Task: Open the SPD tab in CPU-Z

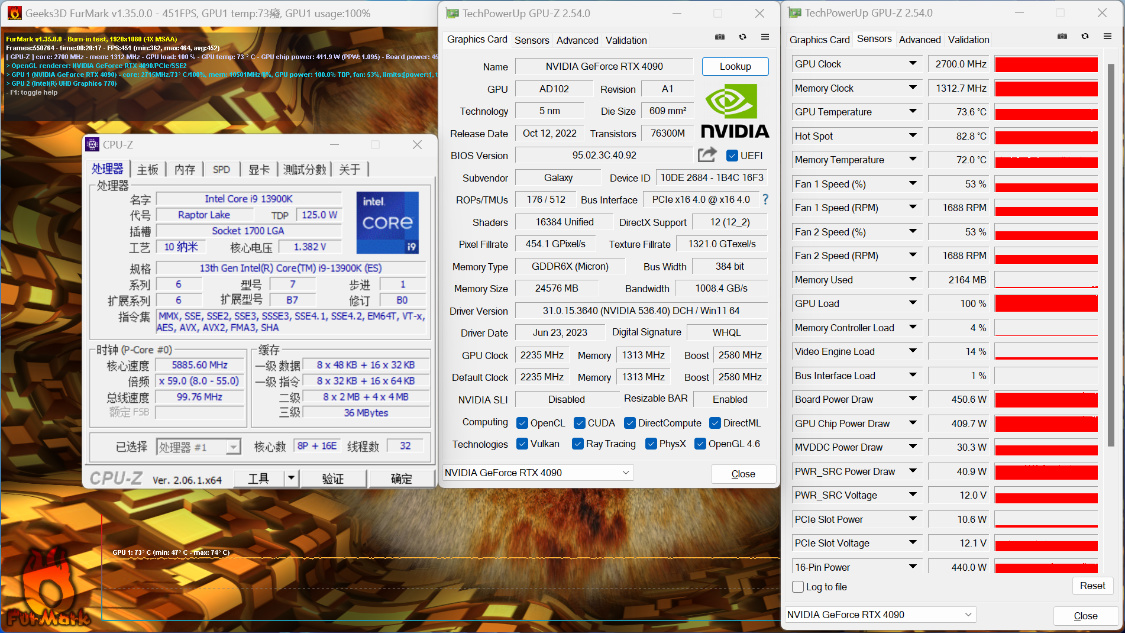Action: [221, 169]
